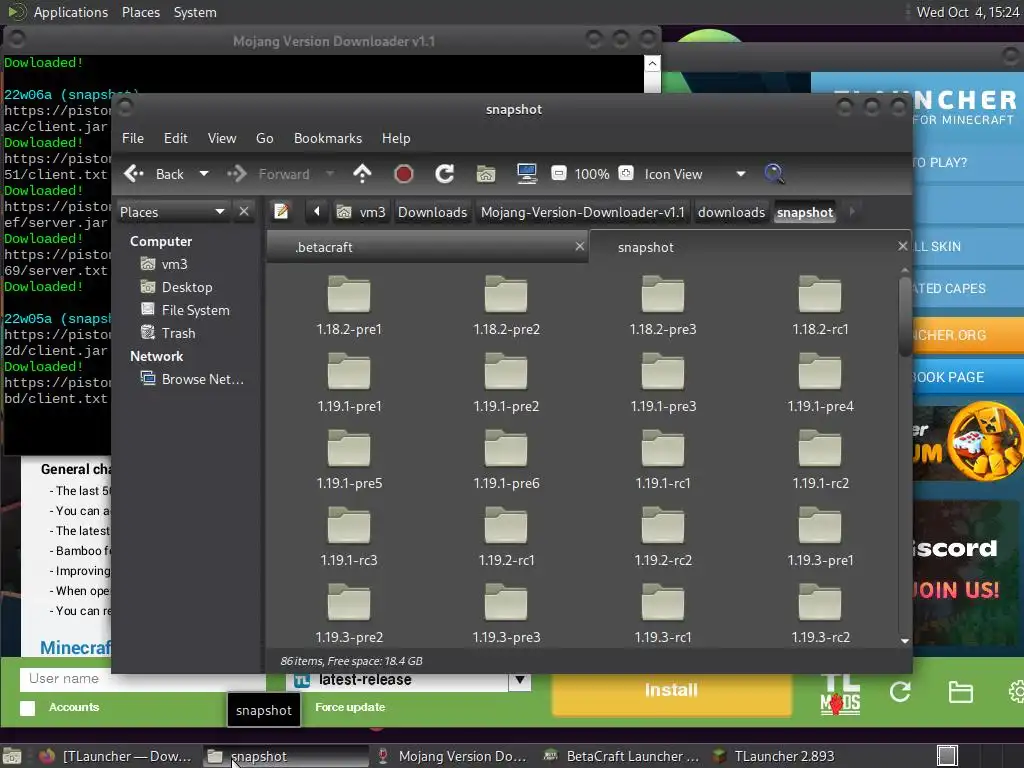Open the TLauncher folder icon
Screen dimensions: 1024x768
[960, 692]
